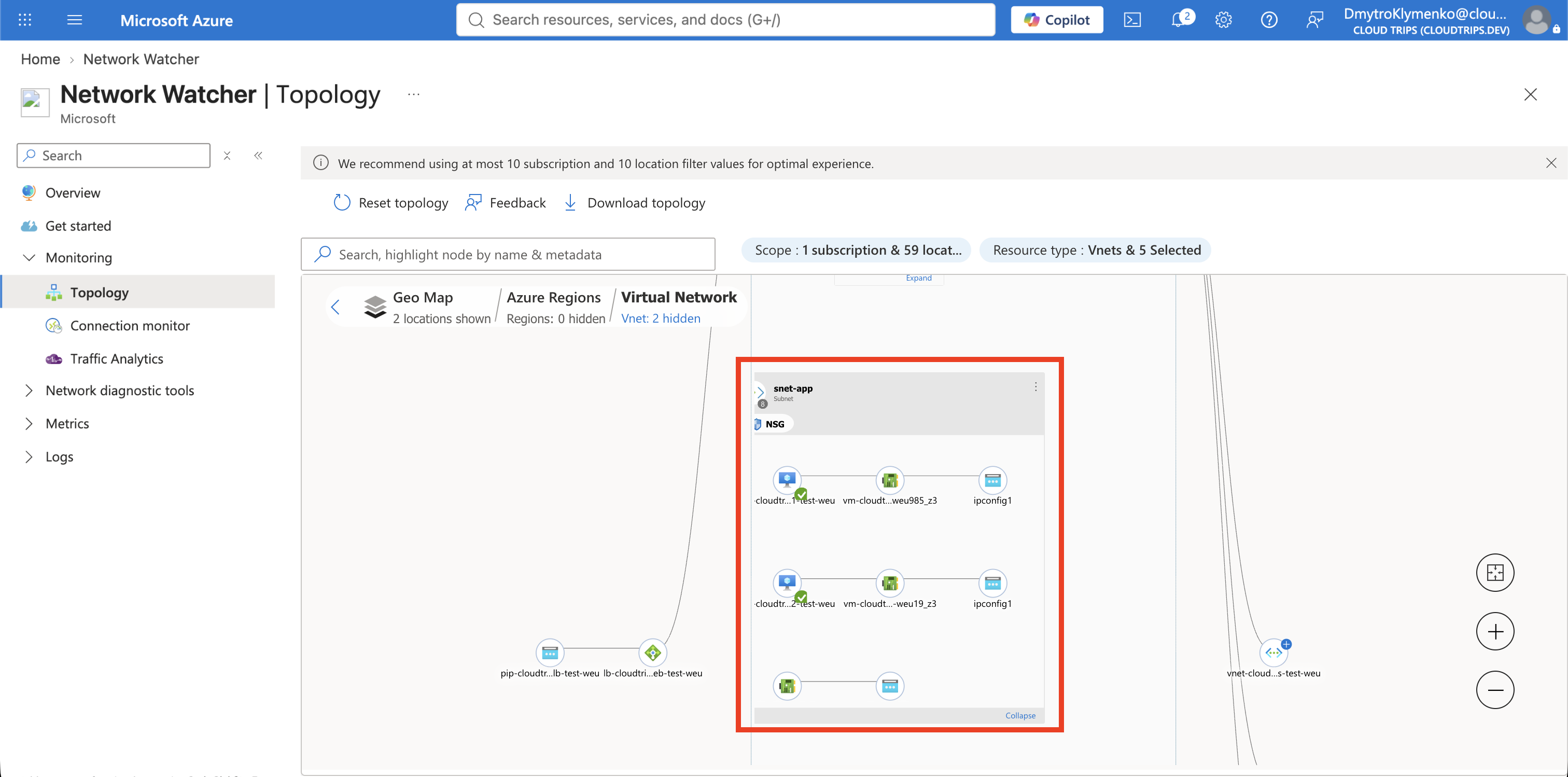
Task: Select the vm-cloudt...weu985_z3 NIC node
Action: coord(890,480)
